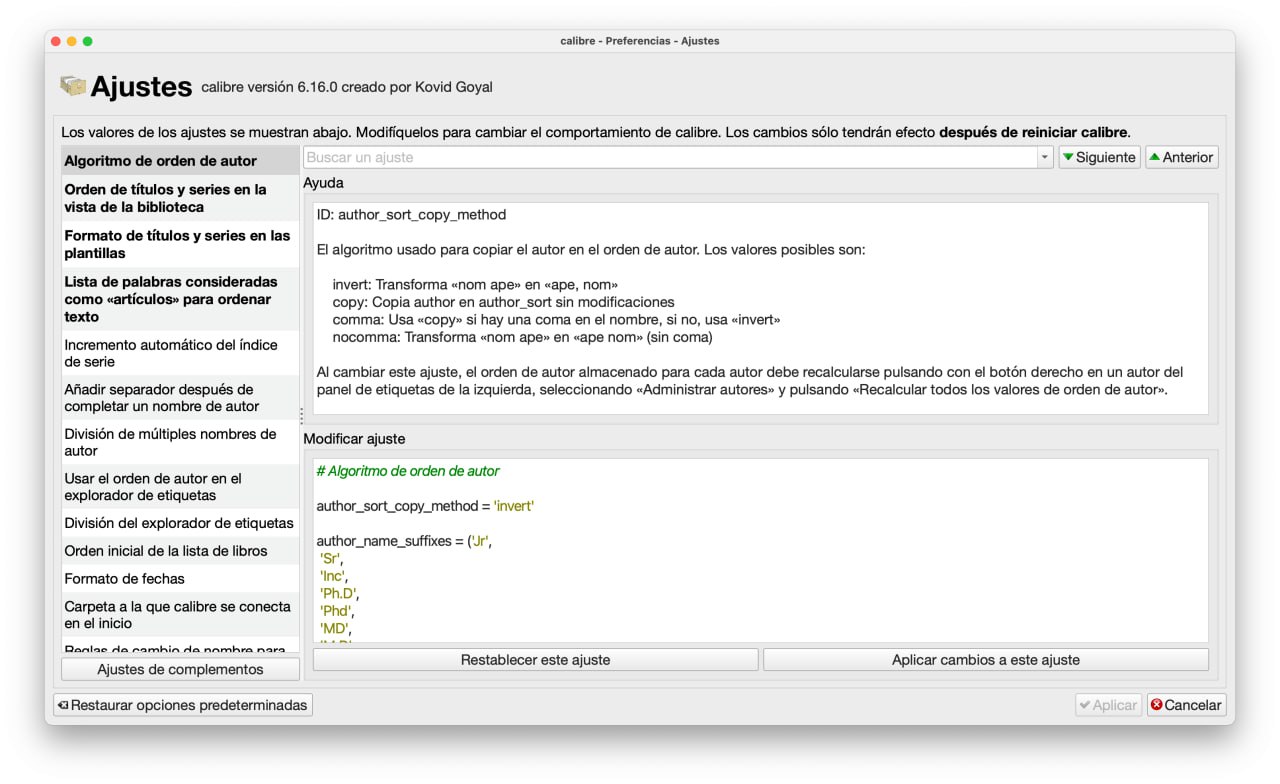Select the 'Formato de fechas' tweak
Screen dimensions: 1280x784
click(180, 579)
